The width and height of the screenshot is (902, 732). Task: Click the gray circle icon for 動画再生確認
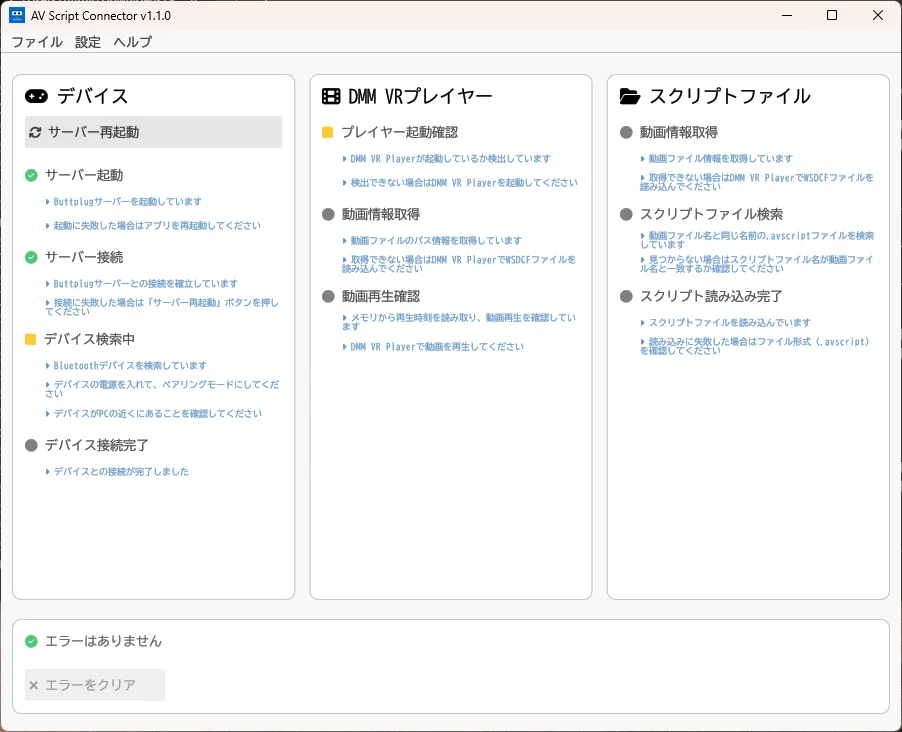pyautogui.click(x=328, y=296)
